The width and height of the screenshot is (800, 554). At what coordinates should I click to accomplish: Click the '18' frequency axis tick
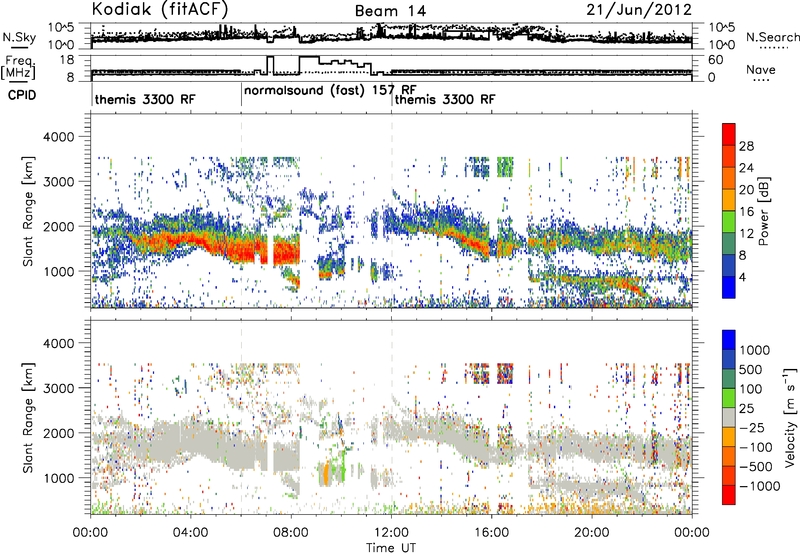pyautogui.click(x=67, y=60)
